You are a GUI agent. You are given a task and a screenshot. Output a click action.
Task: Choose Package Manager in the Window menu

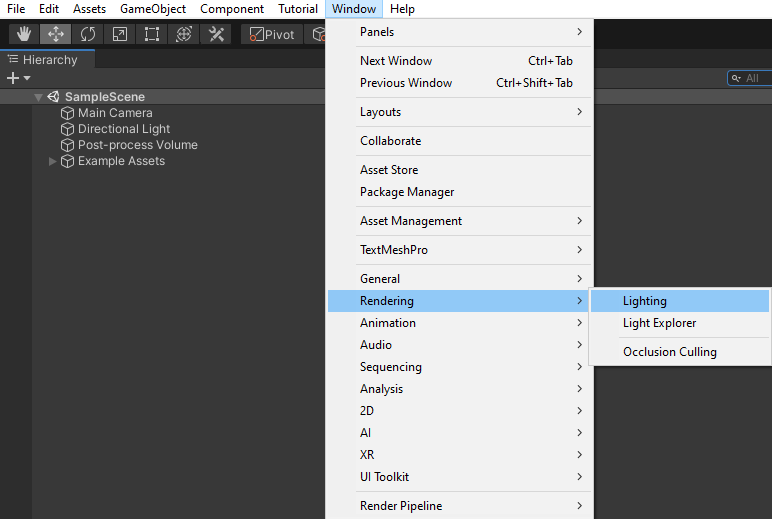tap(407, 192)
